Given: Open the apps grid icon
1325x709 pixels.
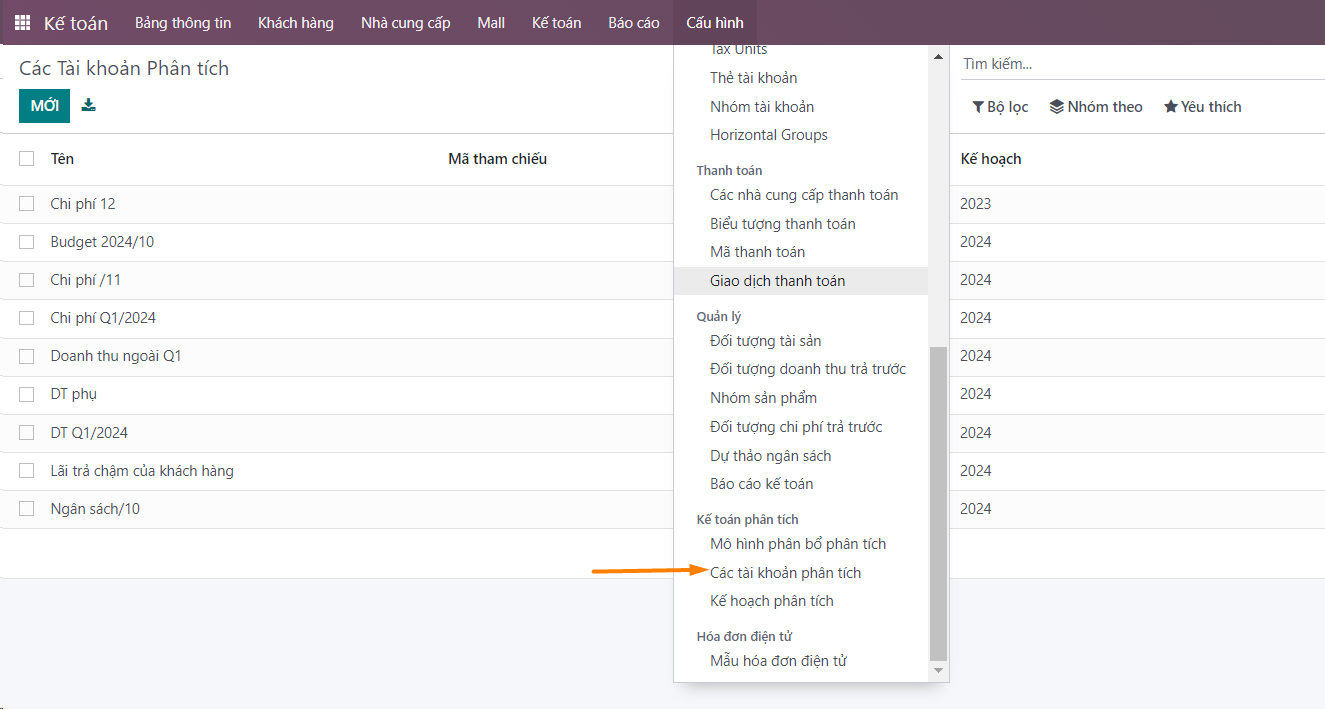Looking at the screenshot, I should (x=22, y=22).
